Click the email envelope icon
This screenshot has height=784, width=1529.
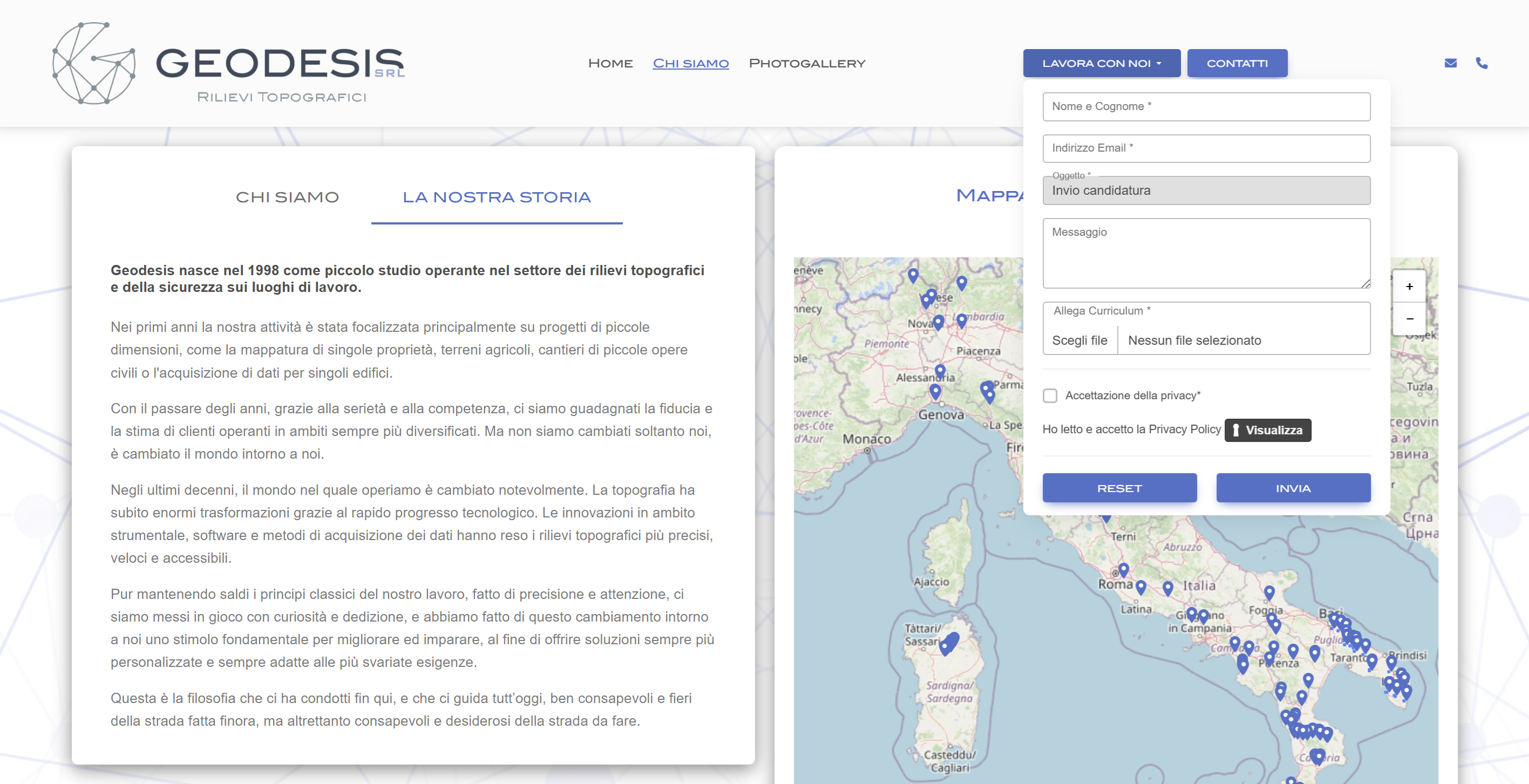1452,63
